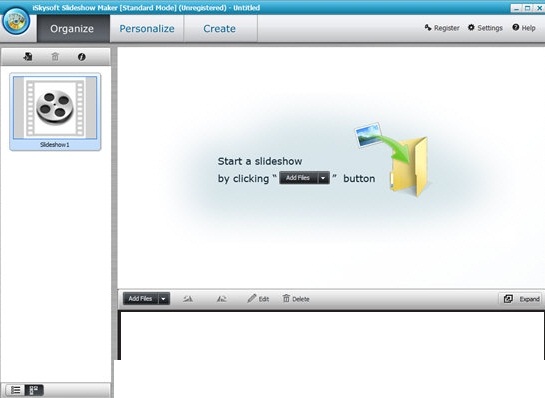The image size is (545, 398).
Task: Switch to list view toggle
Action: tap(15, 390)
